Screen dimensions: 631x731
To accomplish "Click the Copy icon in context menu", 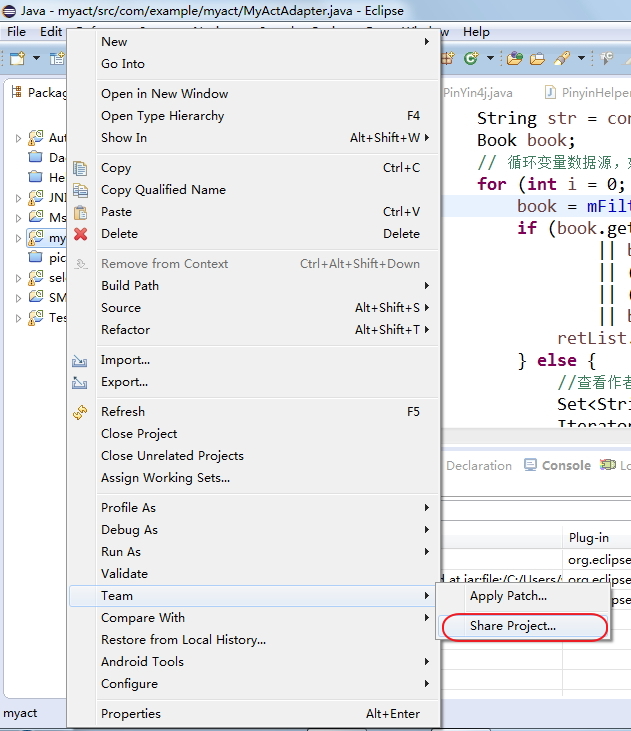I will (x=80, y=168).
